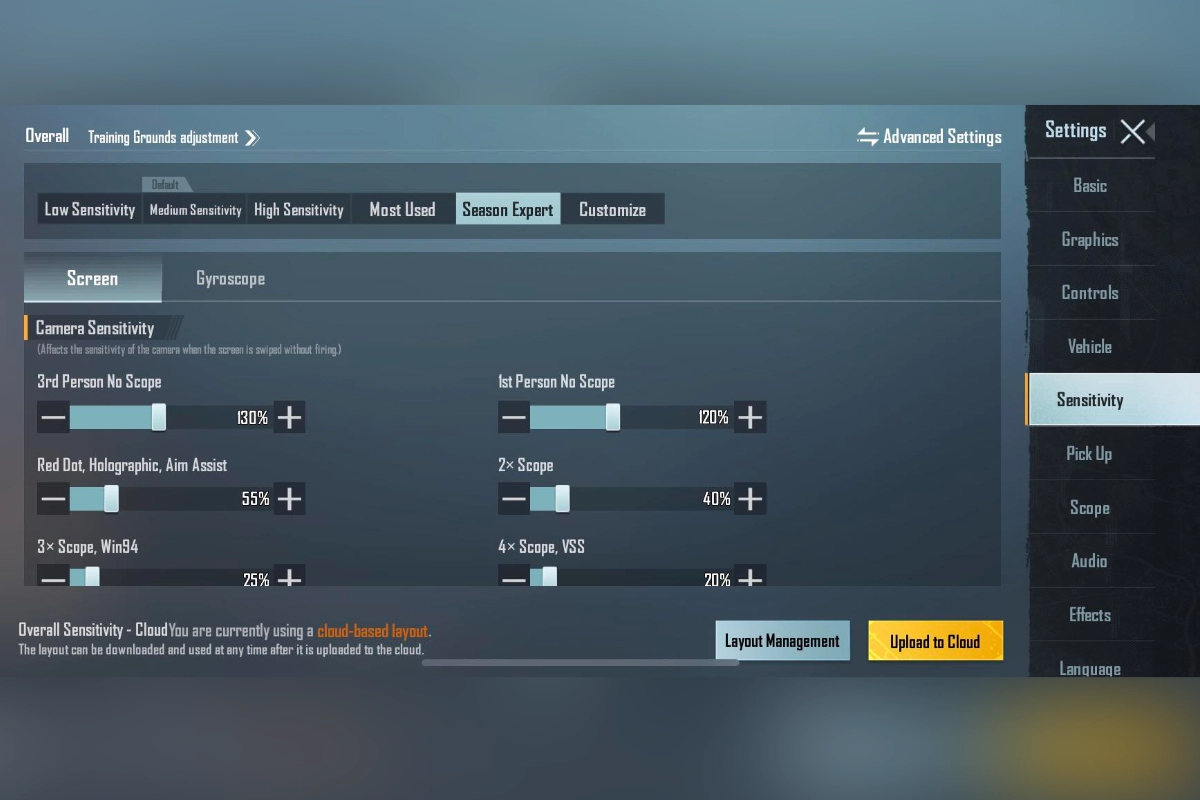Open Layout Management
1200x800 pixels.
coord(782,641)
